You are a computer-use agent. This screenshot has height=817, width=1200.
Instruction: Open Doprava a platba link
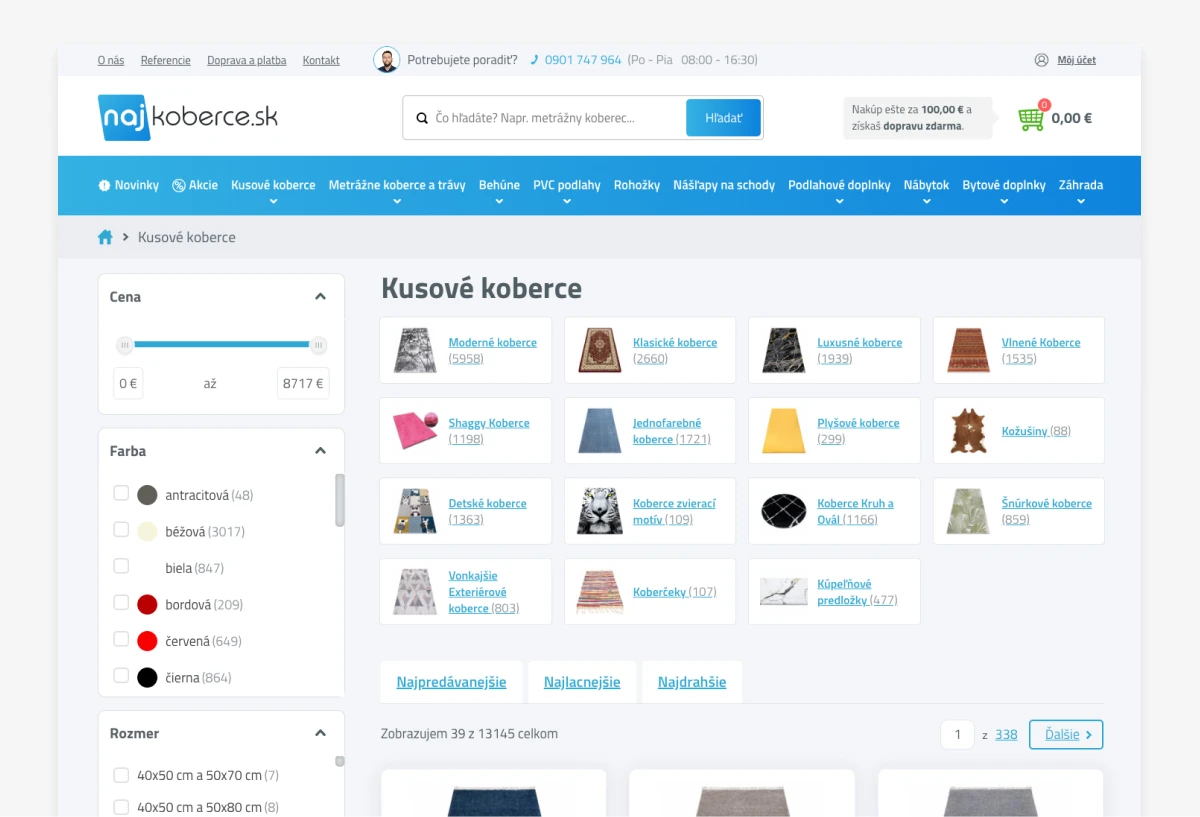[x=247, y=60]
